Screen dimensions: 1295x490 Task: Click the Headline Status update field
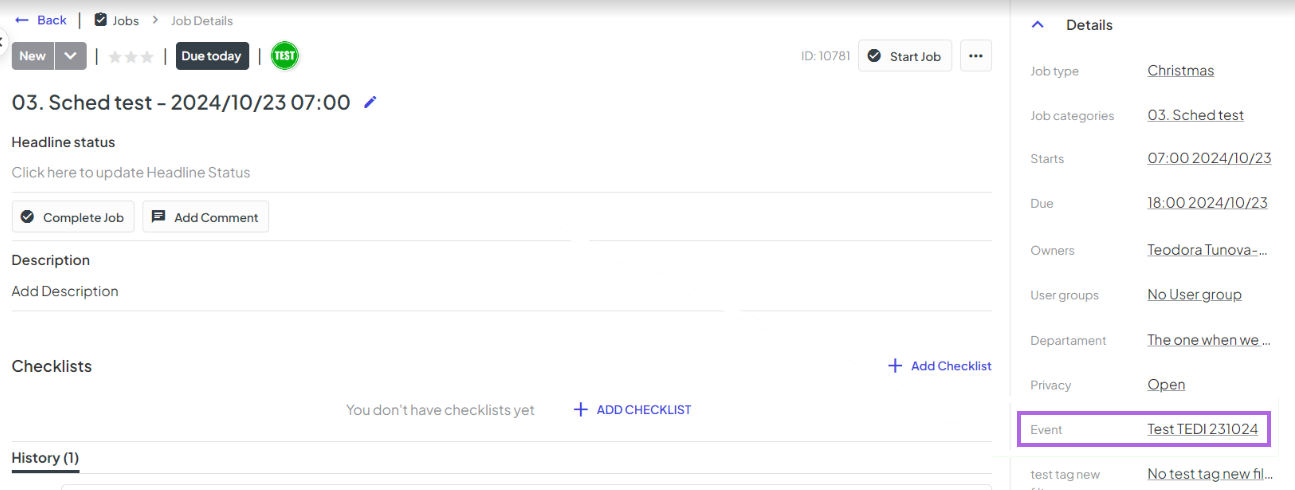click(x=131, y=172)
